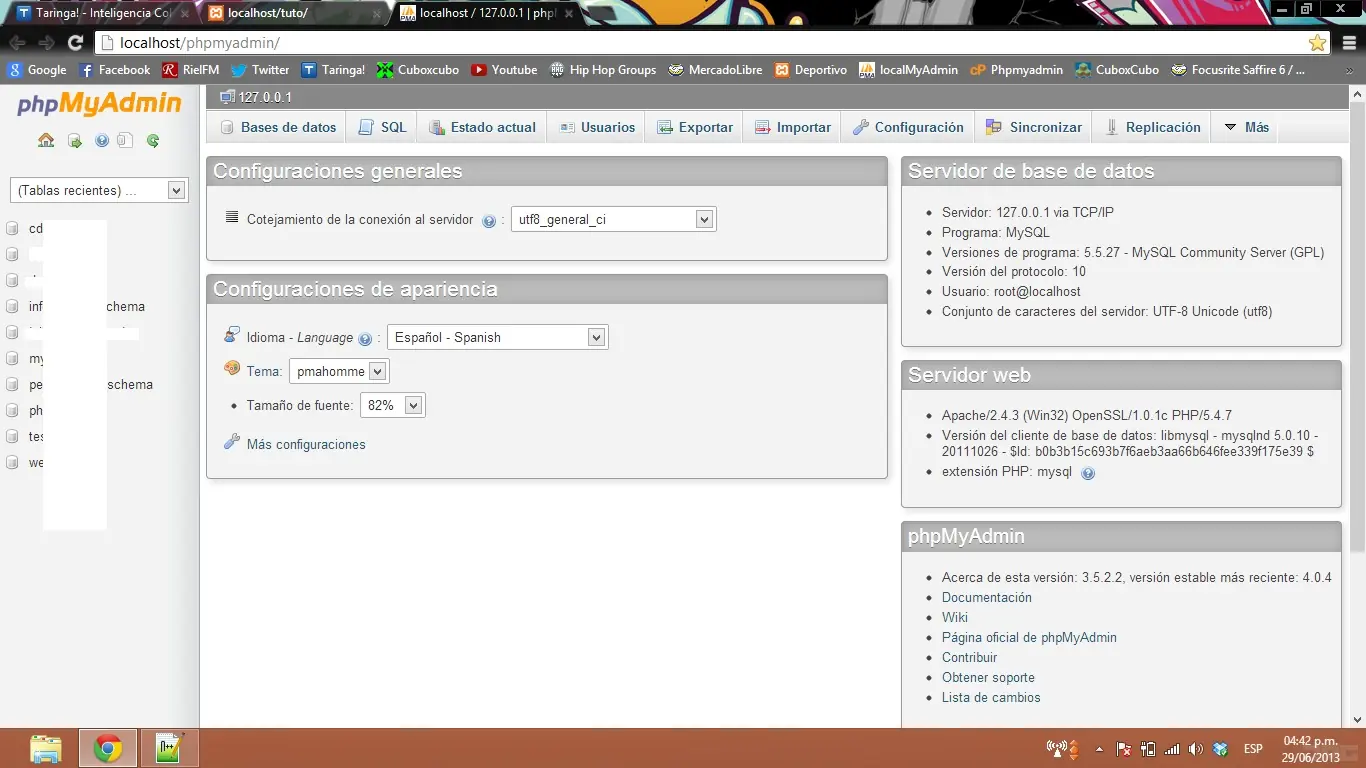The height and width of the screenshot is (768, 1366).
Task: Open the third taskbar application icon
Action: click(170, 748)
